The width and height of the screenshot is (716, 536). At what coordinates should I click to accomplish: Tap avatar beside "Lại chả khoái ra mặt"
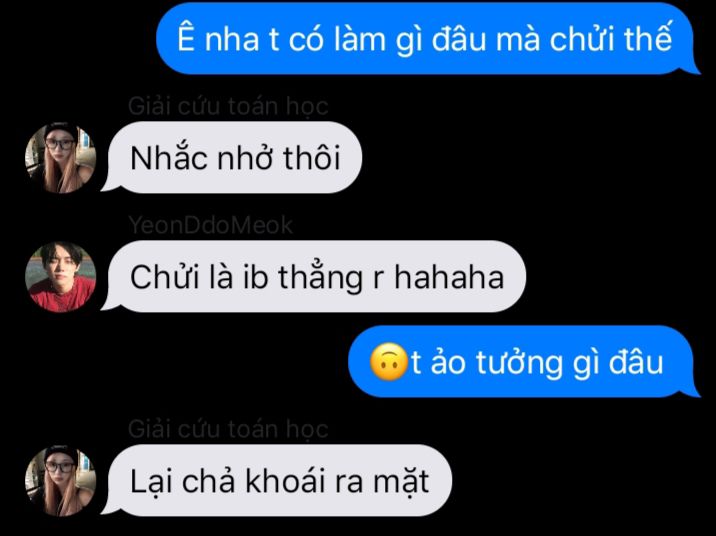[x=61, y=481]
